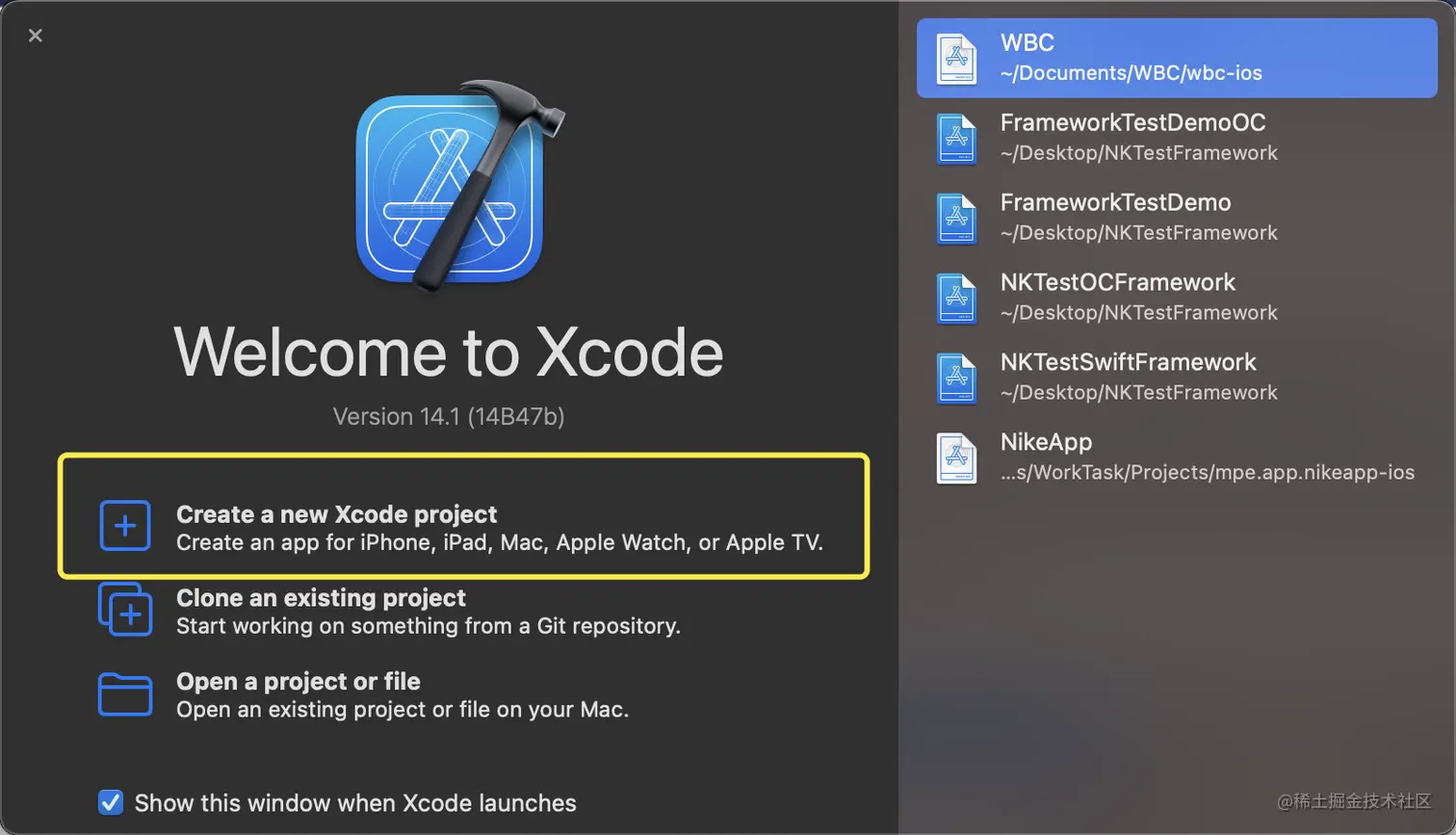
Task: Uncheck Show this window when Xcode launches
Action: click(x=111, y=802)
